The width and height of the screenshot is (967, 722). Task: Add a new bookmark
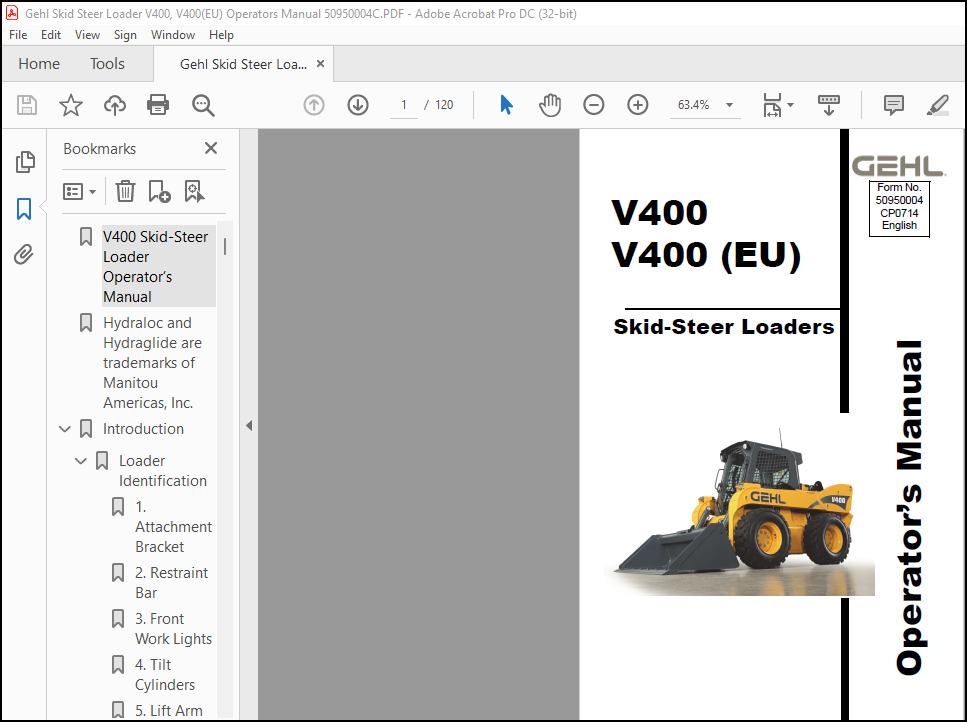(x=159, y=191)
